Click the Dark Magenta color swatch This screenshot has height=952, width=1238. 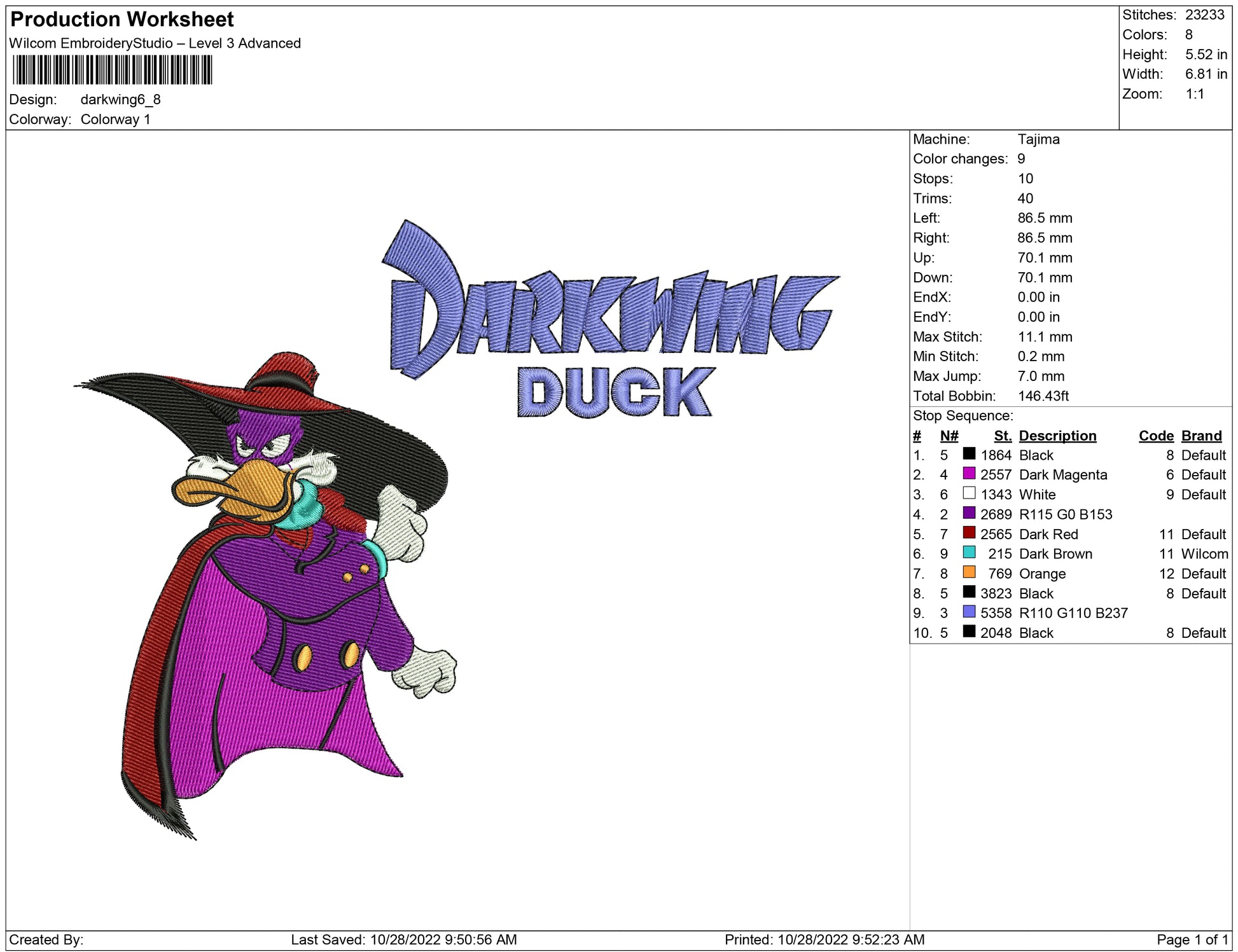click(x=969, y=473)
